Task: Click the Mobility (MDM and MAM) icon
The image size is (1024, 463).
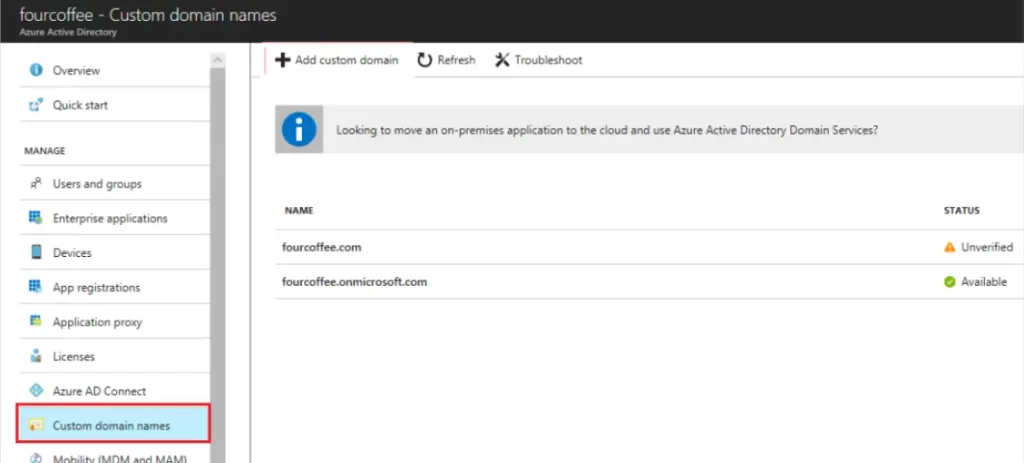Action: pyautogui.click(x=36, y=458)
